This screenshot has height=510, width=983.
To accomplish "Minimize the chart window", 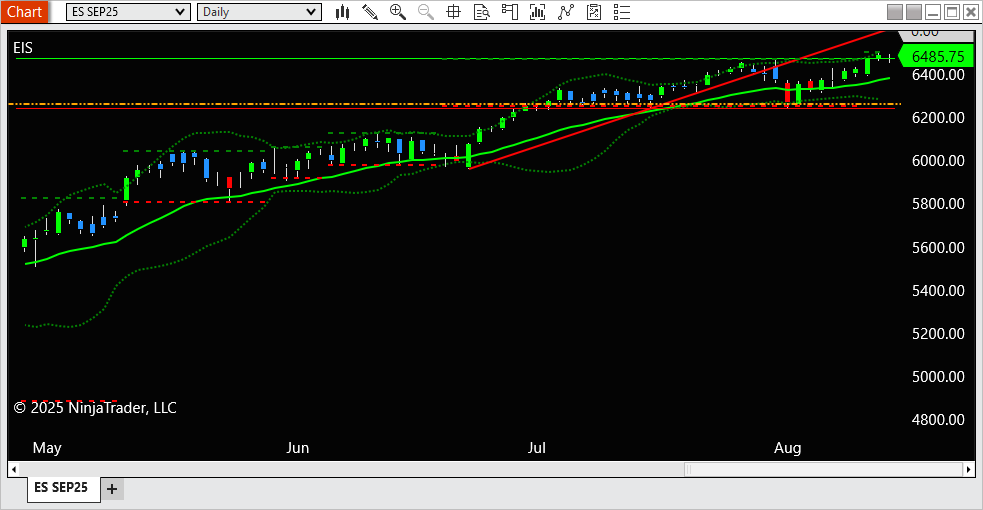I will (933, 12).
